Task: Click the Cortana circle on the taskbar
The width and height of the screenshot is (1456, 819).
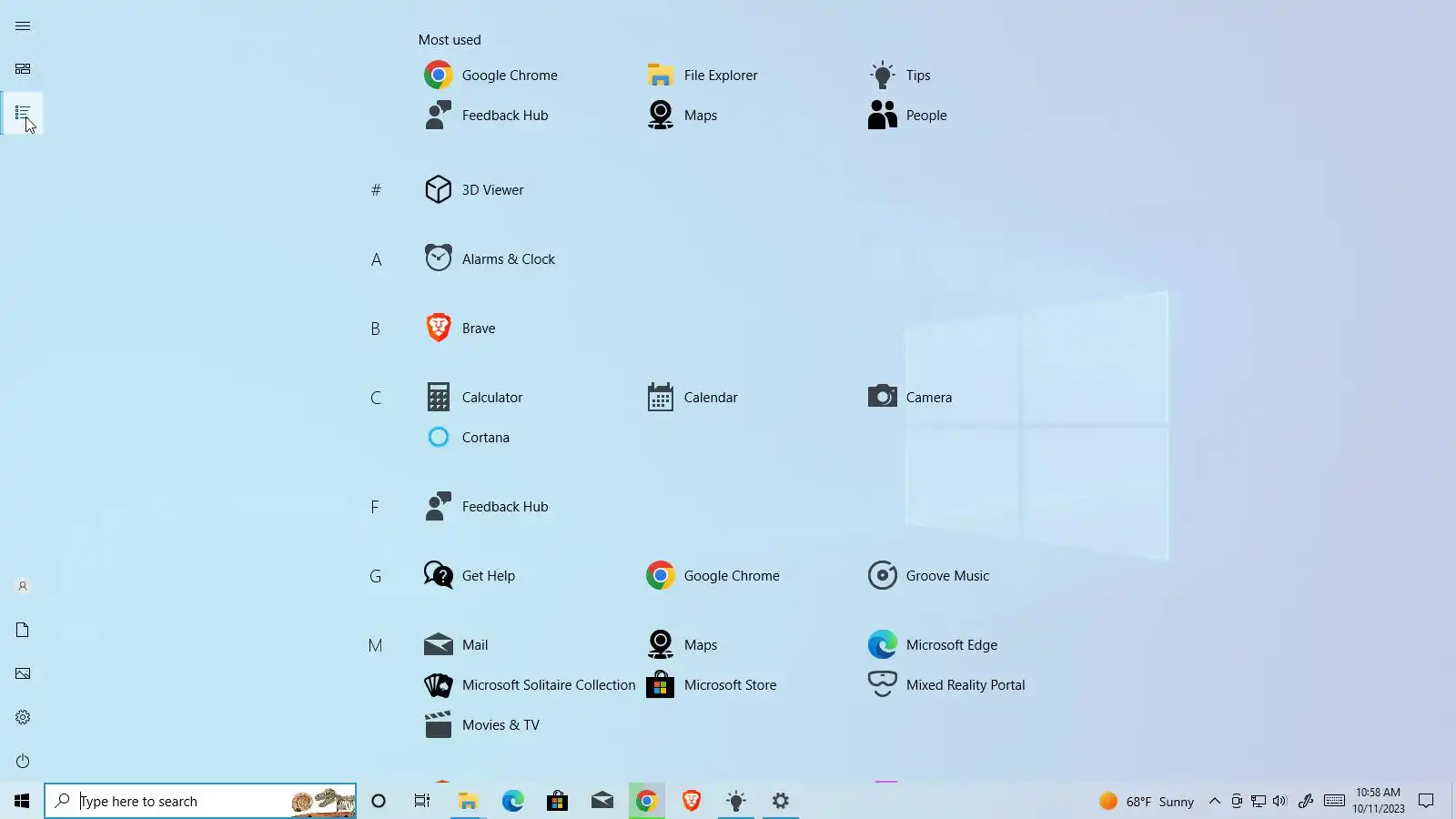Action: click(x=379, y=801)
